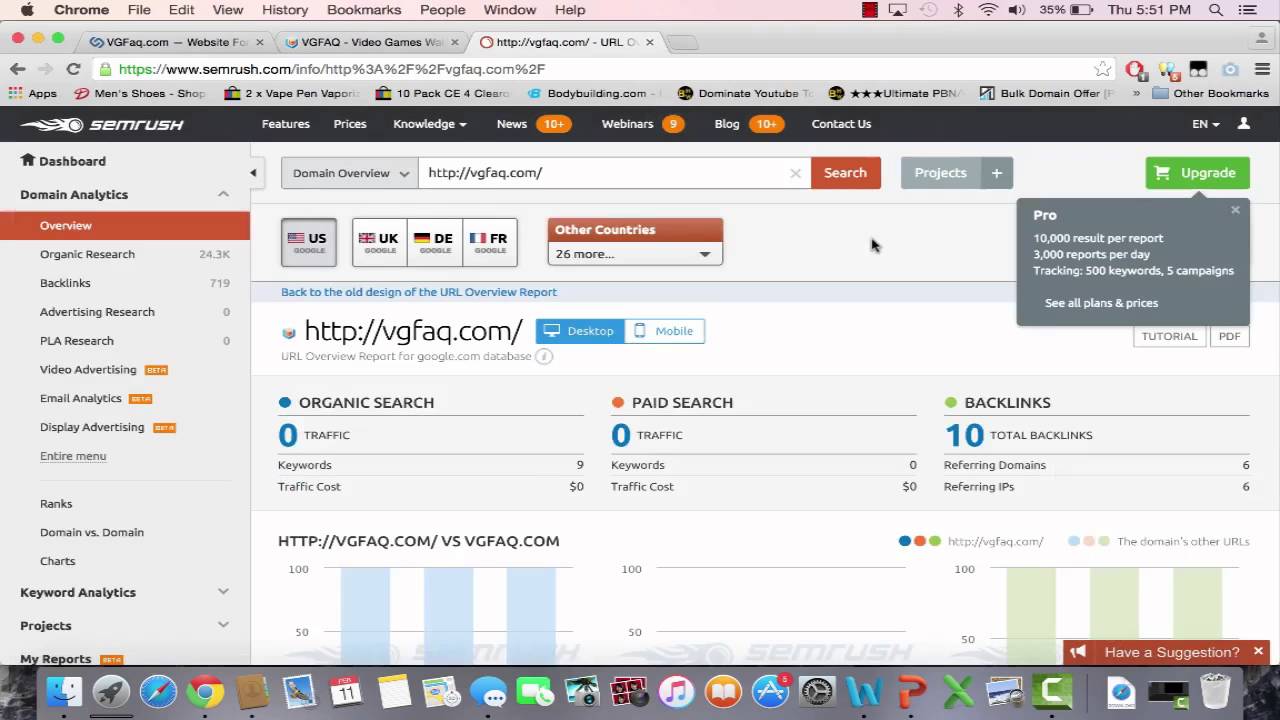Click the Wi-Fi icon in menu bar
Viewport: 1280px width, 720px height.
(988, 10)
